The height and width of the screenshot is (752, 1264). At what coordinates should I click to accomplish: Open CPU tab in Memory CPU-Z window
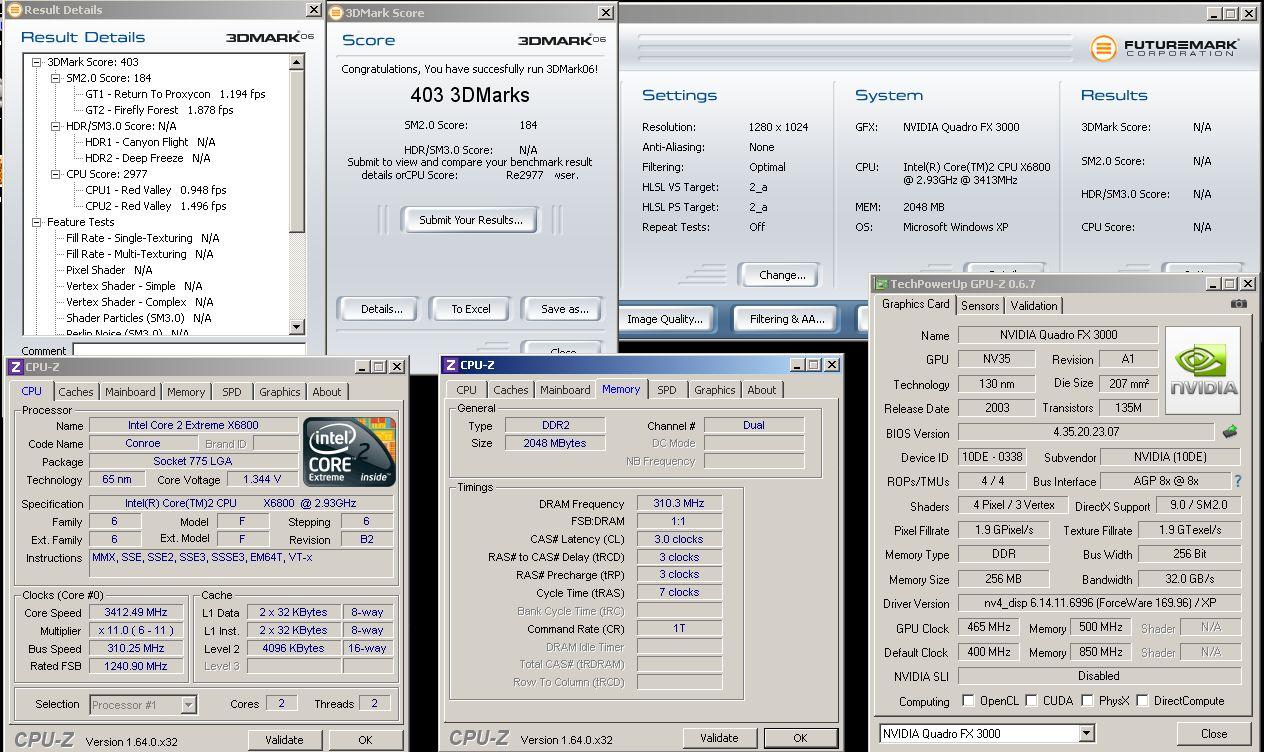[467, 390]
